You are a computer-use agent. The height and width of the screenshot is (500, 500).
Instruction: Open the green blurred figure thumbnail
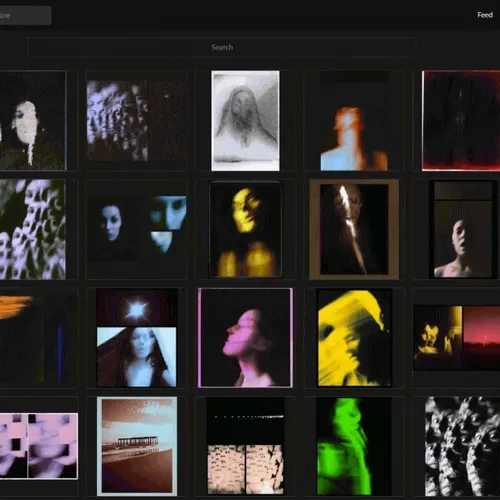coord(354,447)
